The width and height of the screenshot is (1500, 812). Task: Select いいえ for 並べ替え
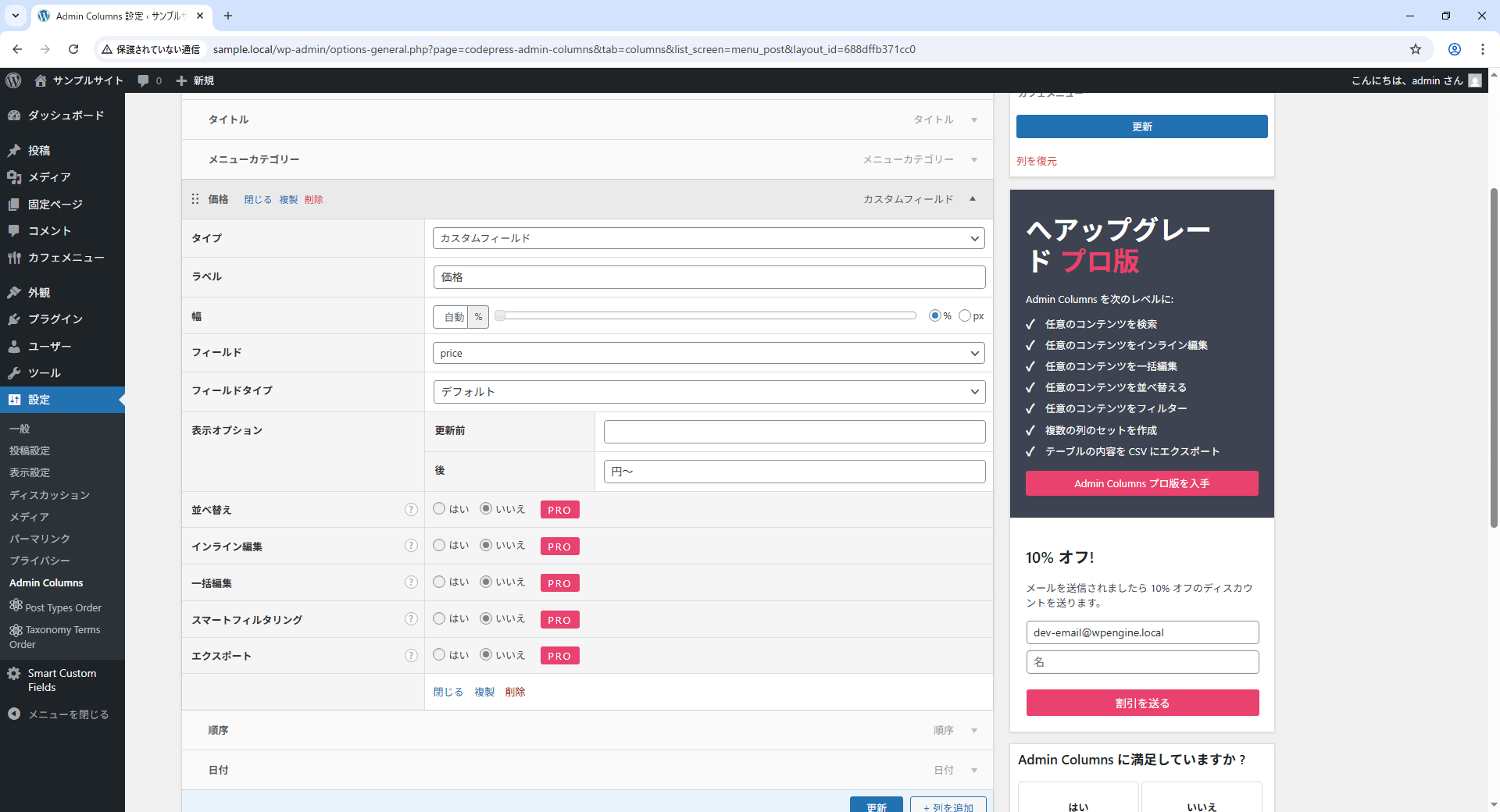[486, 508]
